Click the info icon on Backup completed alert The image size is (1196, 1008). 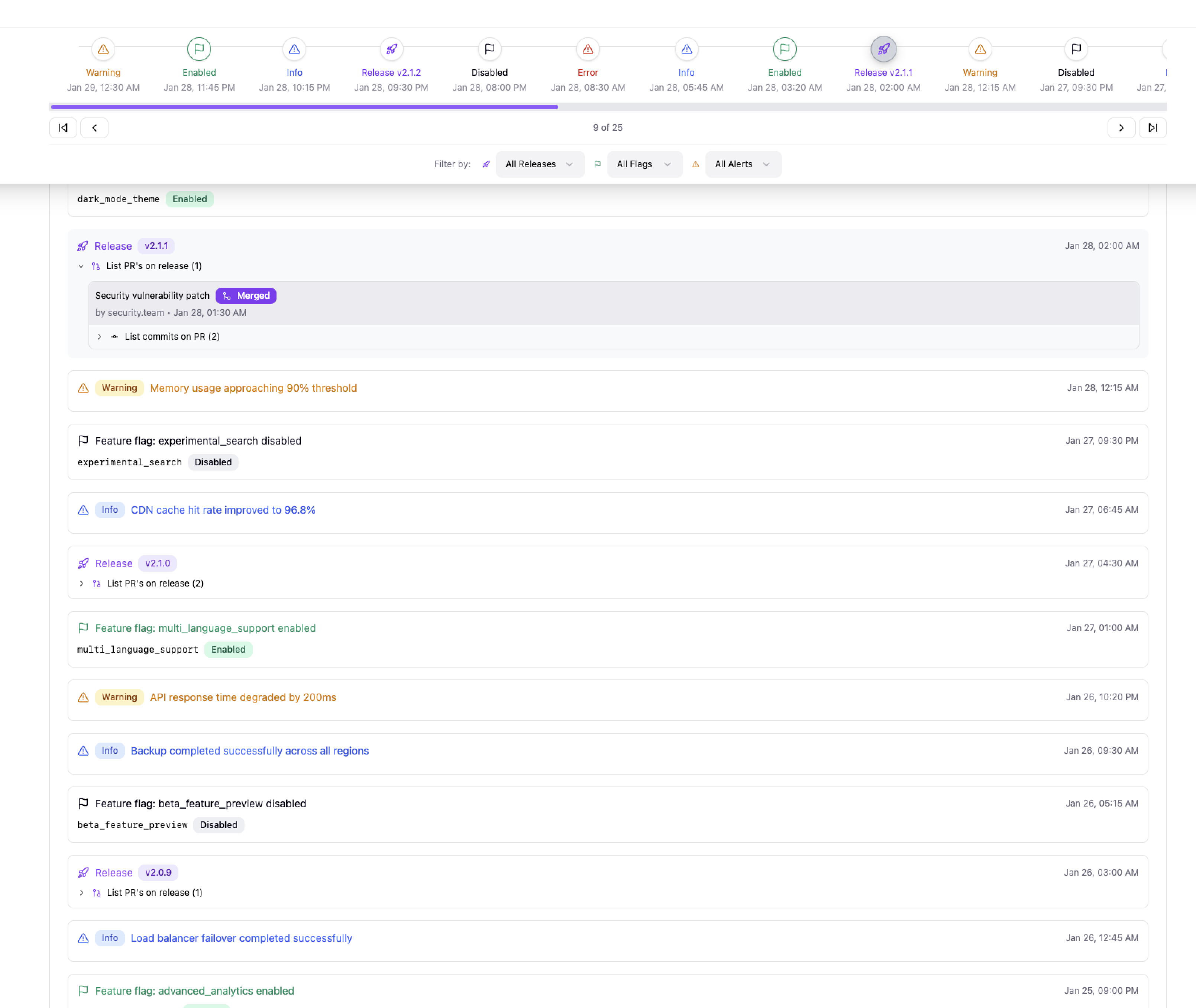click(x=83, y=751)
